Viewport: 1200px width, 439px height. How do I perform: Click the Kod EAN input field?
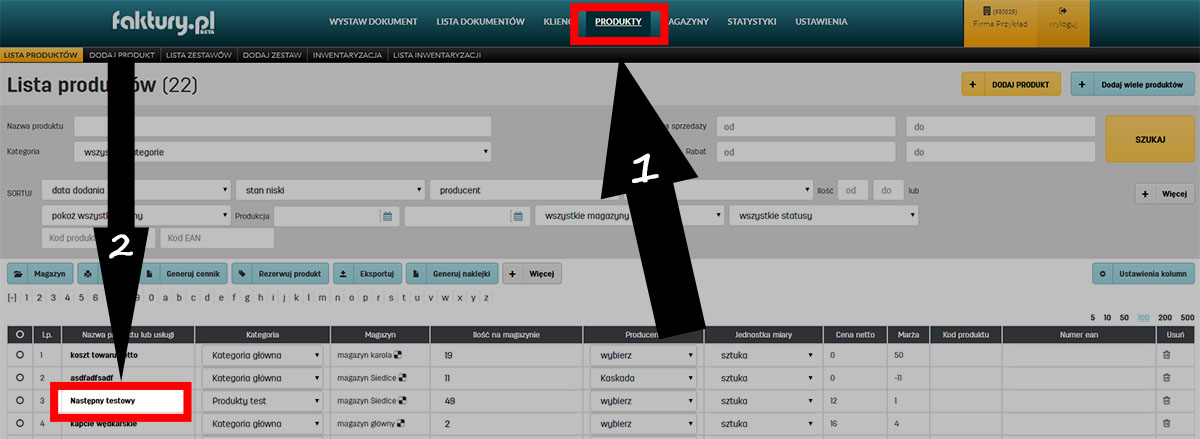point(216,238)
